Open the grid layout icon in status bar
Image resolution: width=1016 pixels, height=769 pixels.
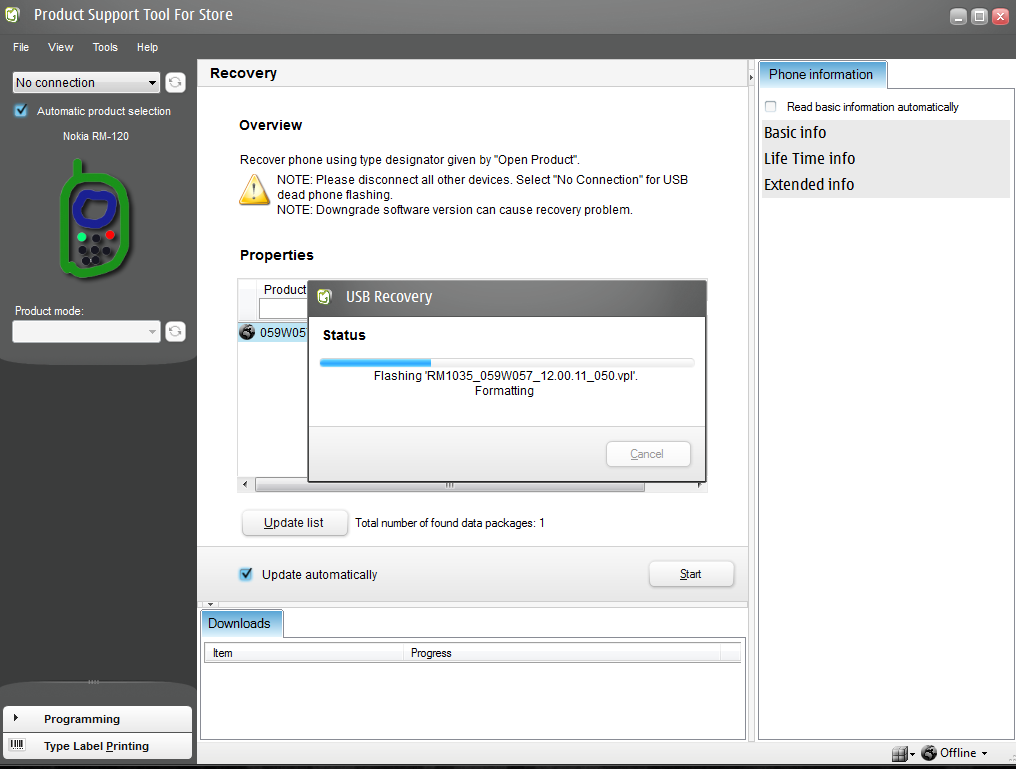(900, 753)
